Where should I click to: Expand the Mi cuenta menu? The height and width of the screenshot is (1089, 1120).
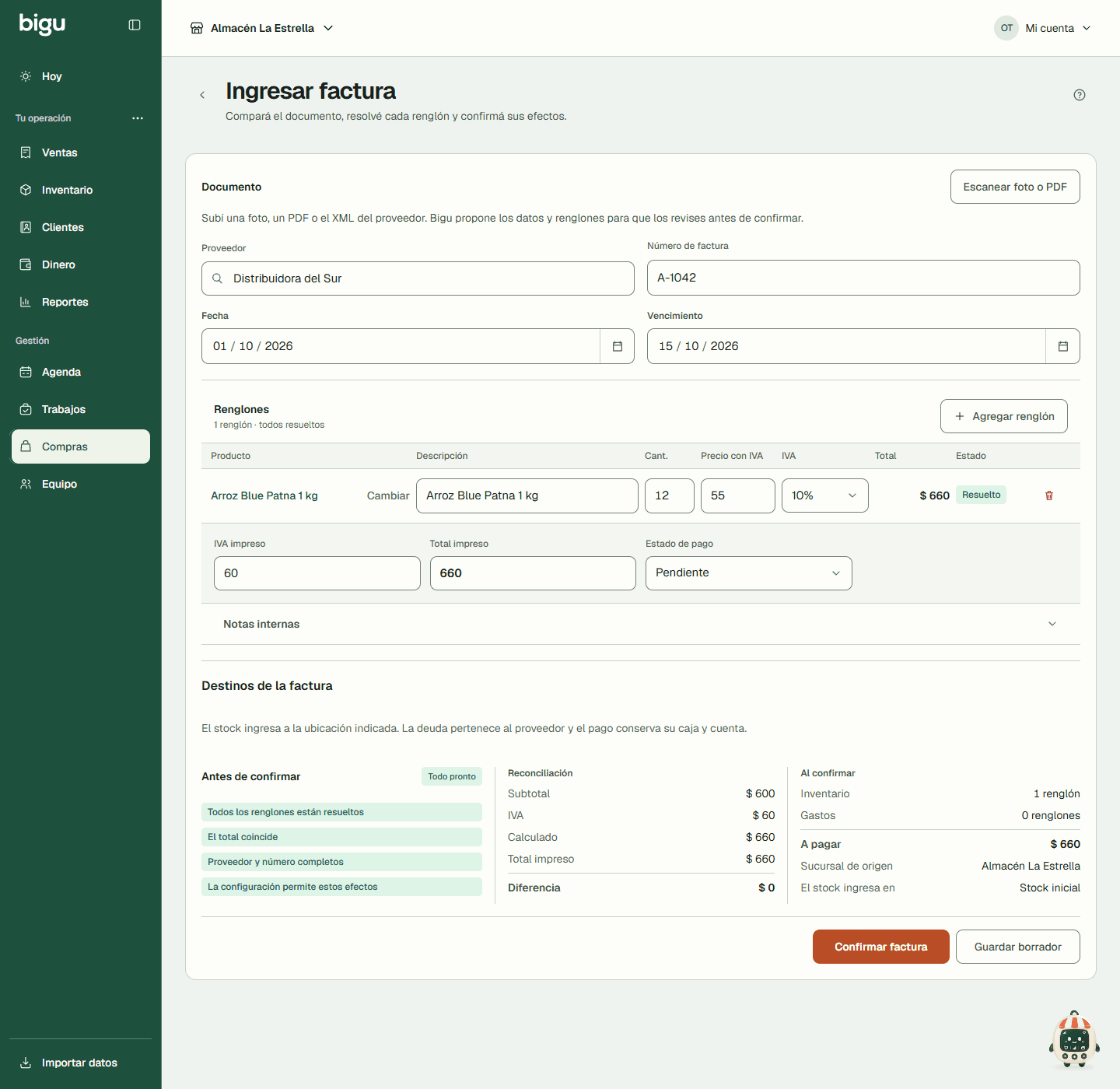[x=1057, y=28]
